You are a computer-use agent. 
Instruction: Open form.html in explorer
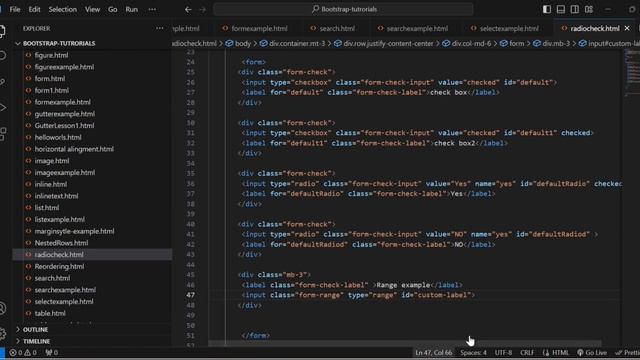(x=92, y=78)
